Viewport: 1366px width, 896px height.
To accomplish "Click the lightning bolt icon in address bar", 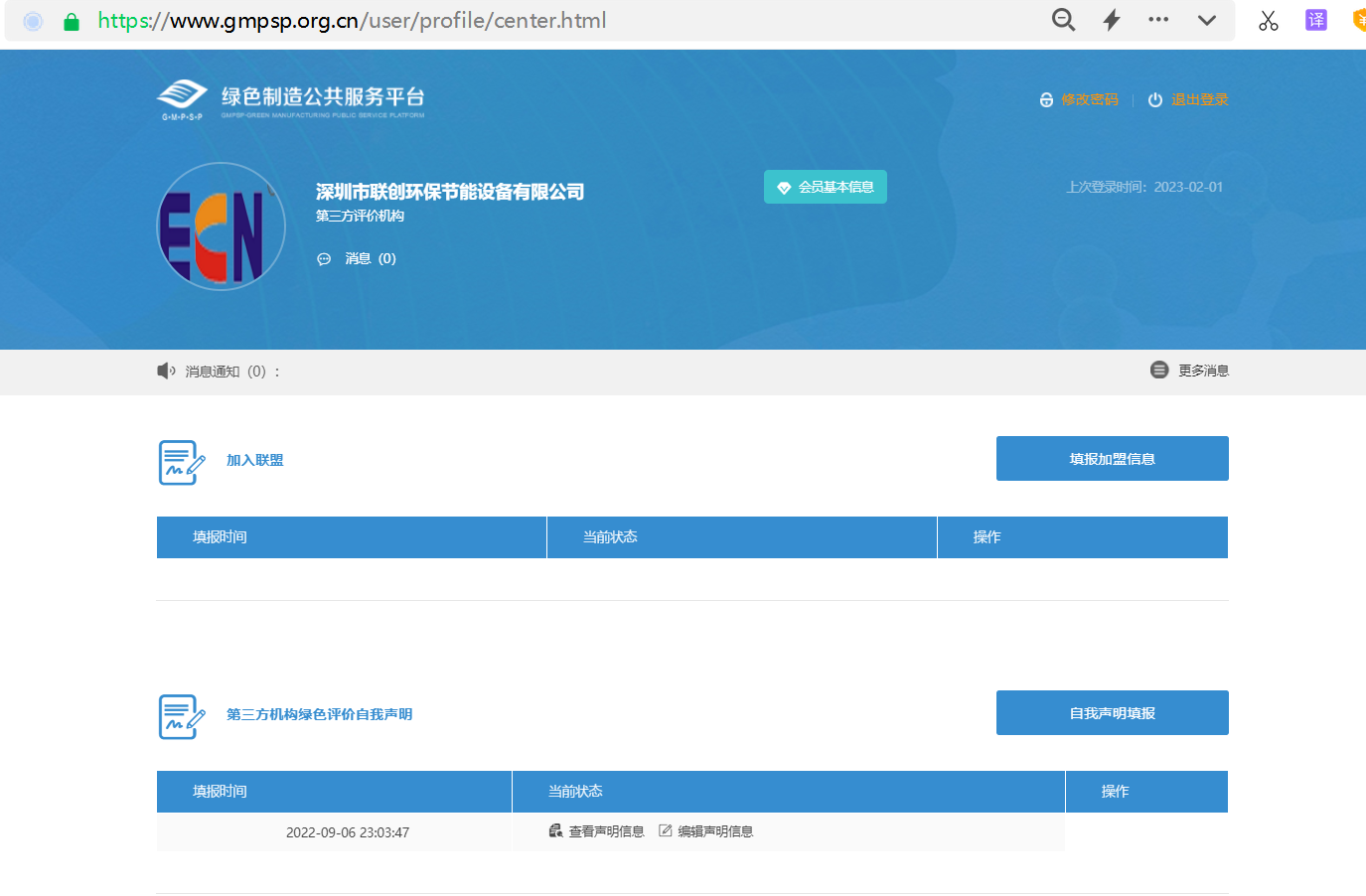I will tap(1112, 20).
